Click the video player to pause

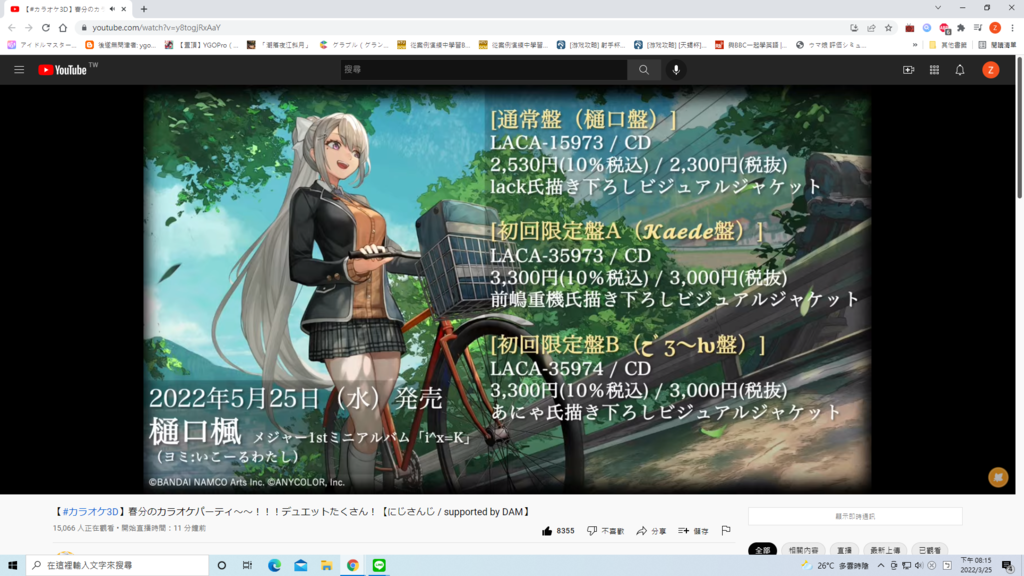click(507, 289)
